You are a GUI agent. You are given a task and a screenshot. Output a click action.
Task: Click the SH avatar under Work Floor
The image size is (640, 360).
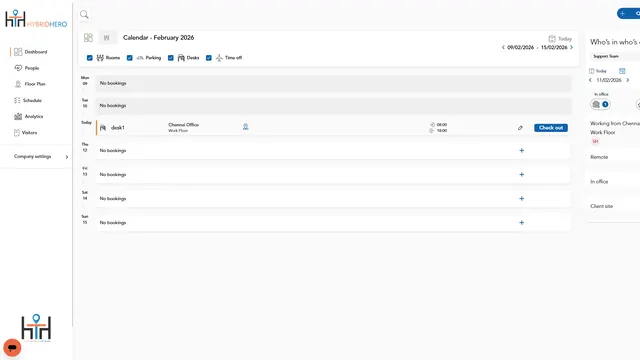[x=595, y=142]
